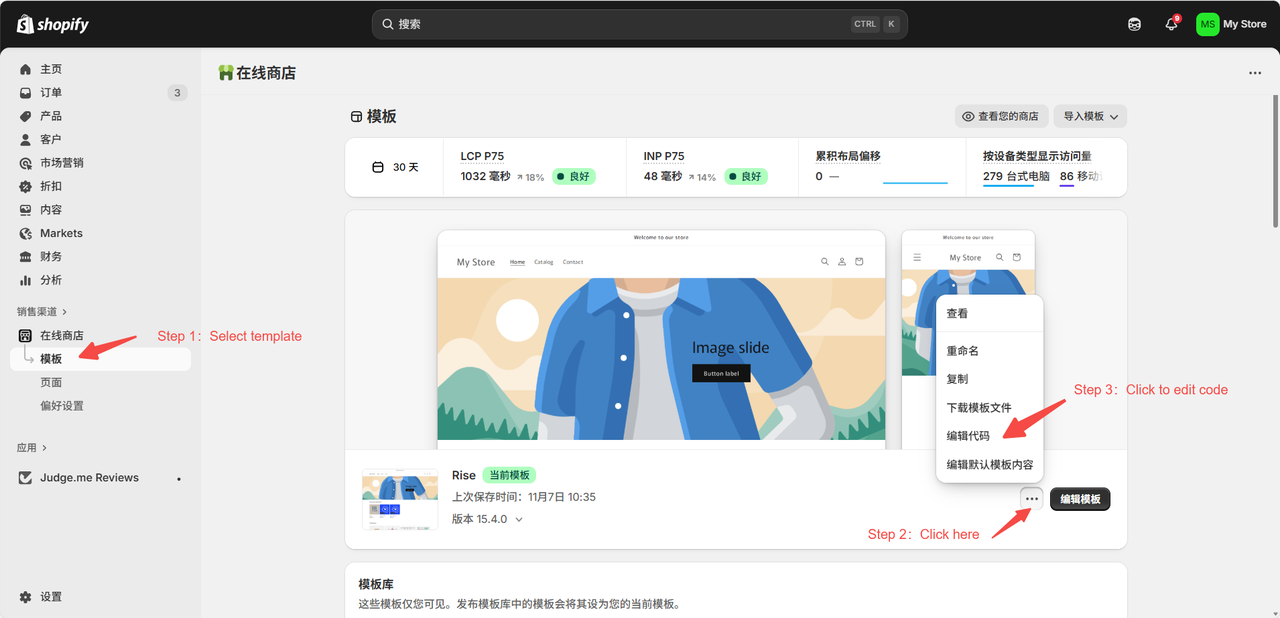Click the 编辑模板 button
1280x618 pixels.
[1080, 499]
